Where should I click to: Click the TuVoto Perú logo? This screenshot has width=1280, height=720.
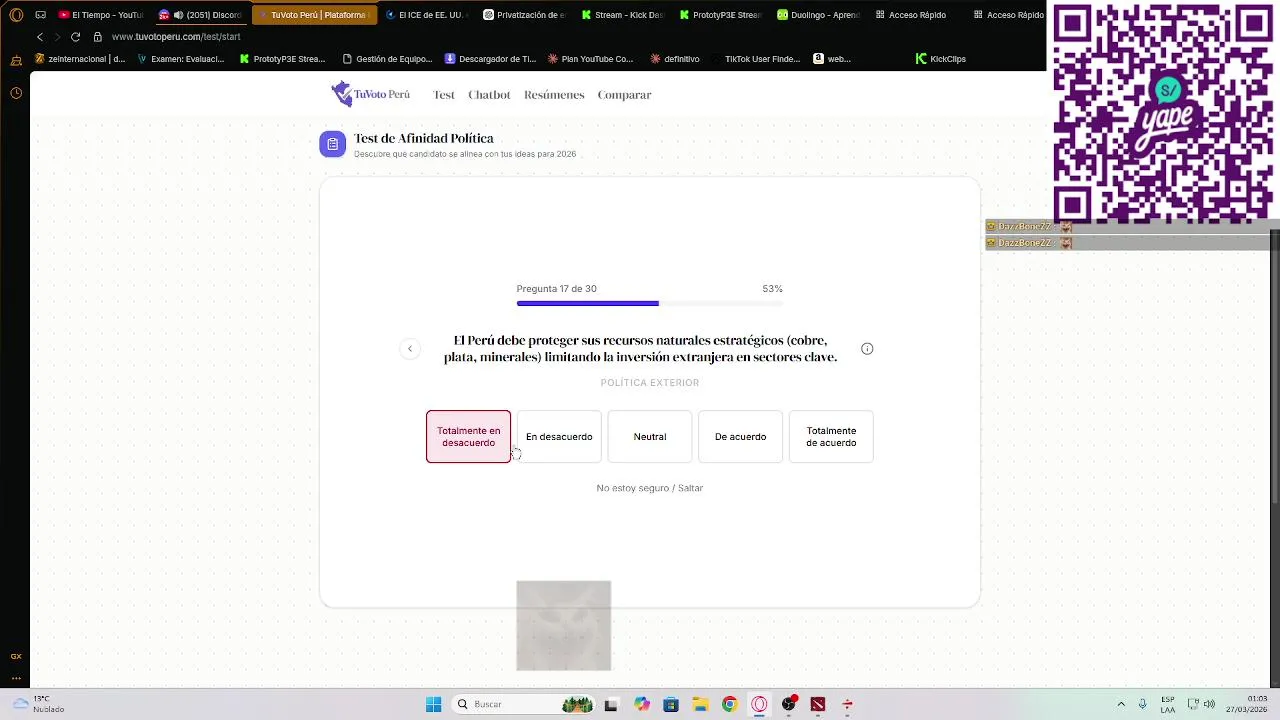click(x=370, y=94)
